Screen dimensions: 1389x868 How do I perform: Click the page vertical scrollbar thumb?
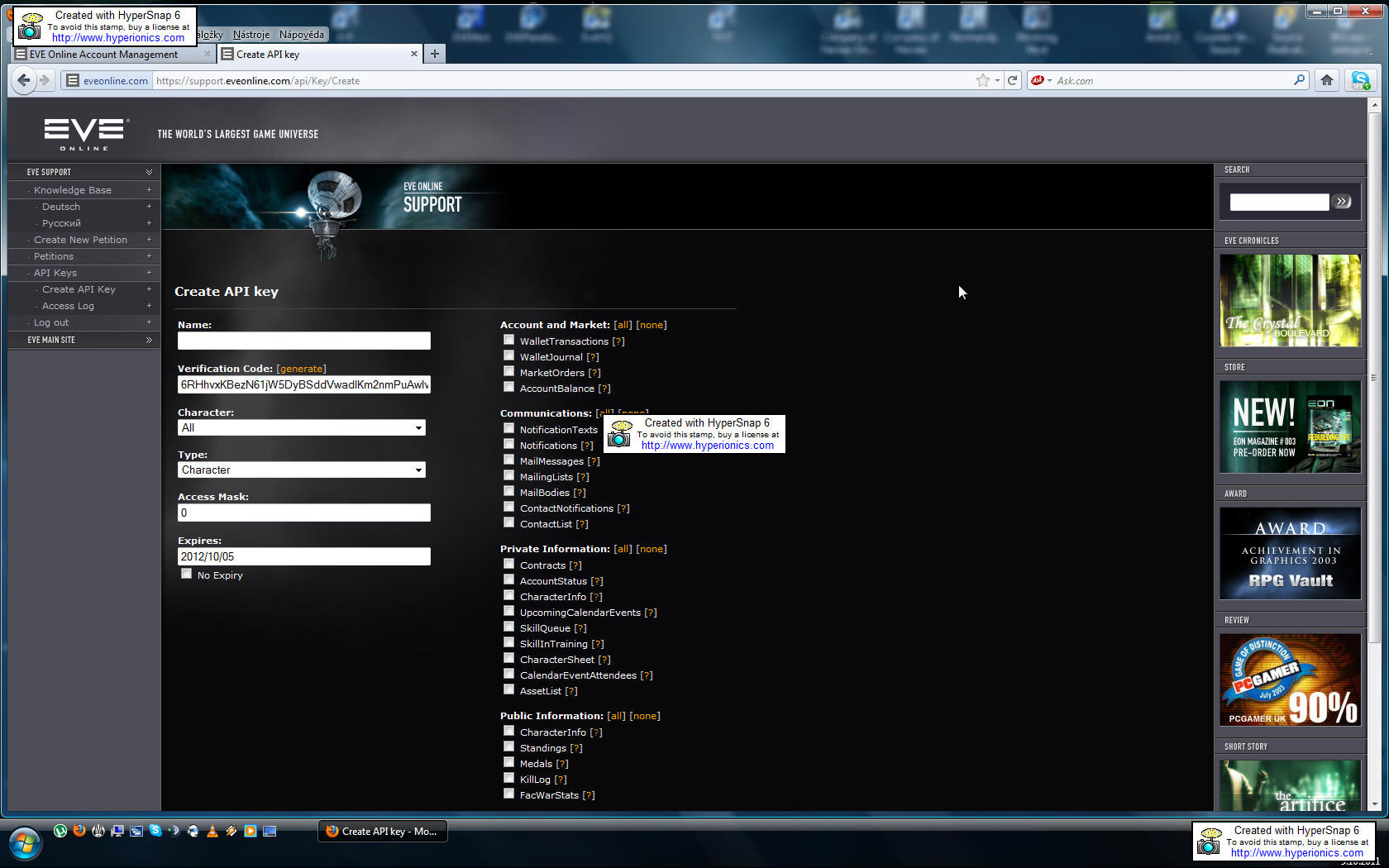click(1374, 376)
